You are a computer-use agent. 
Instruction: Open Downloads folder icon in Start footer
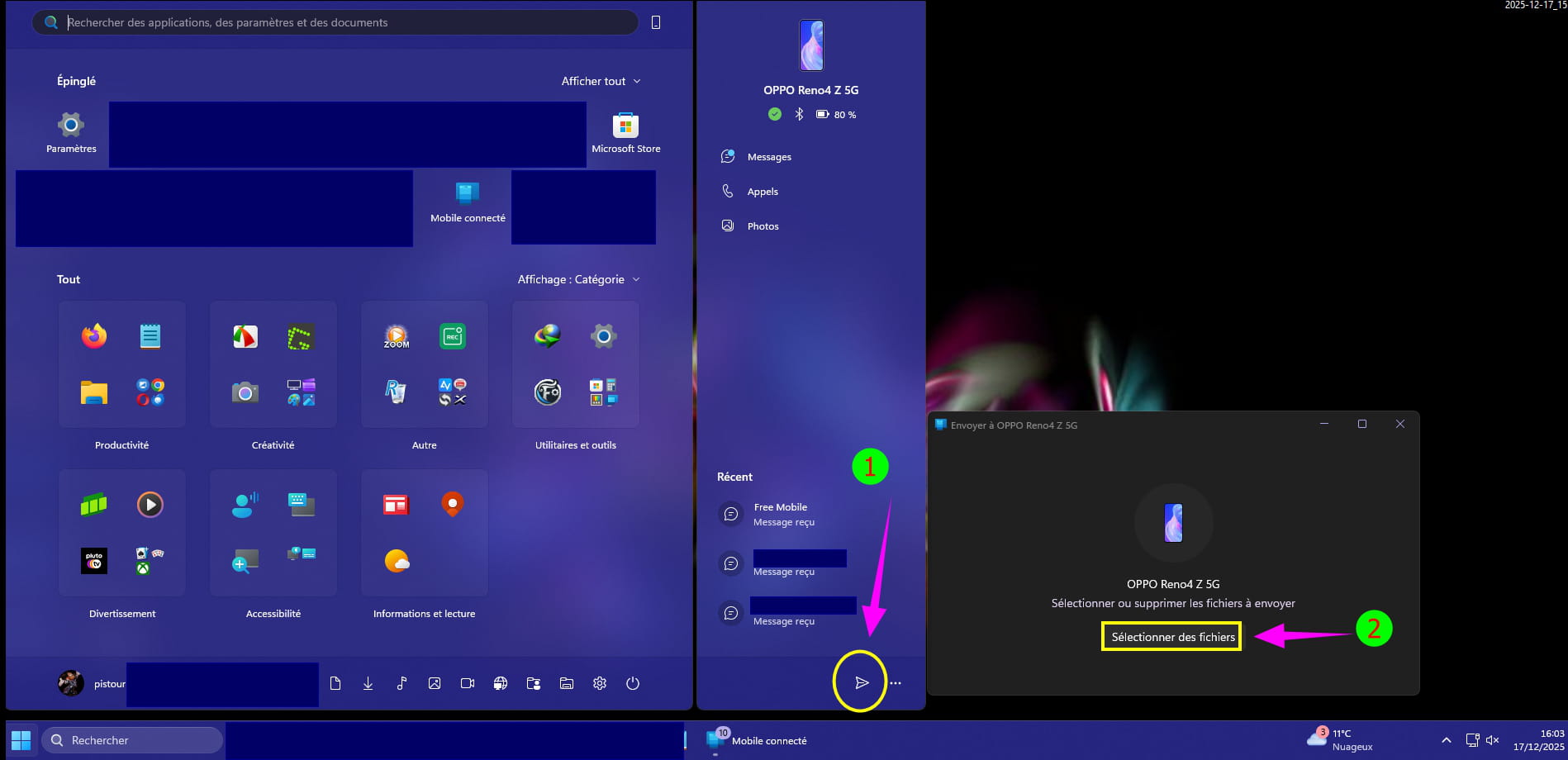tap(368, 683)
